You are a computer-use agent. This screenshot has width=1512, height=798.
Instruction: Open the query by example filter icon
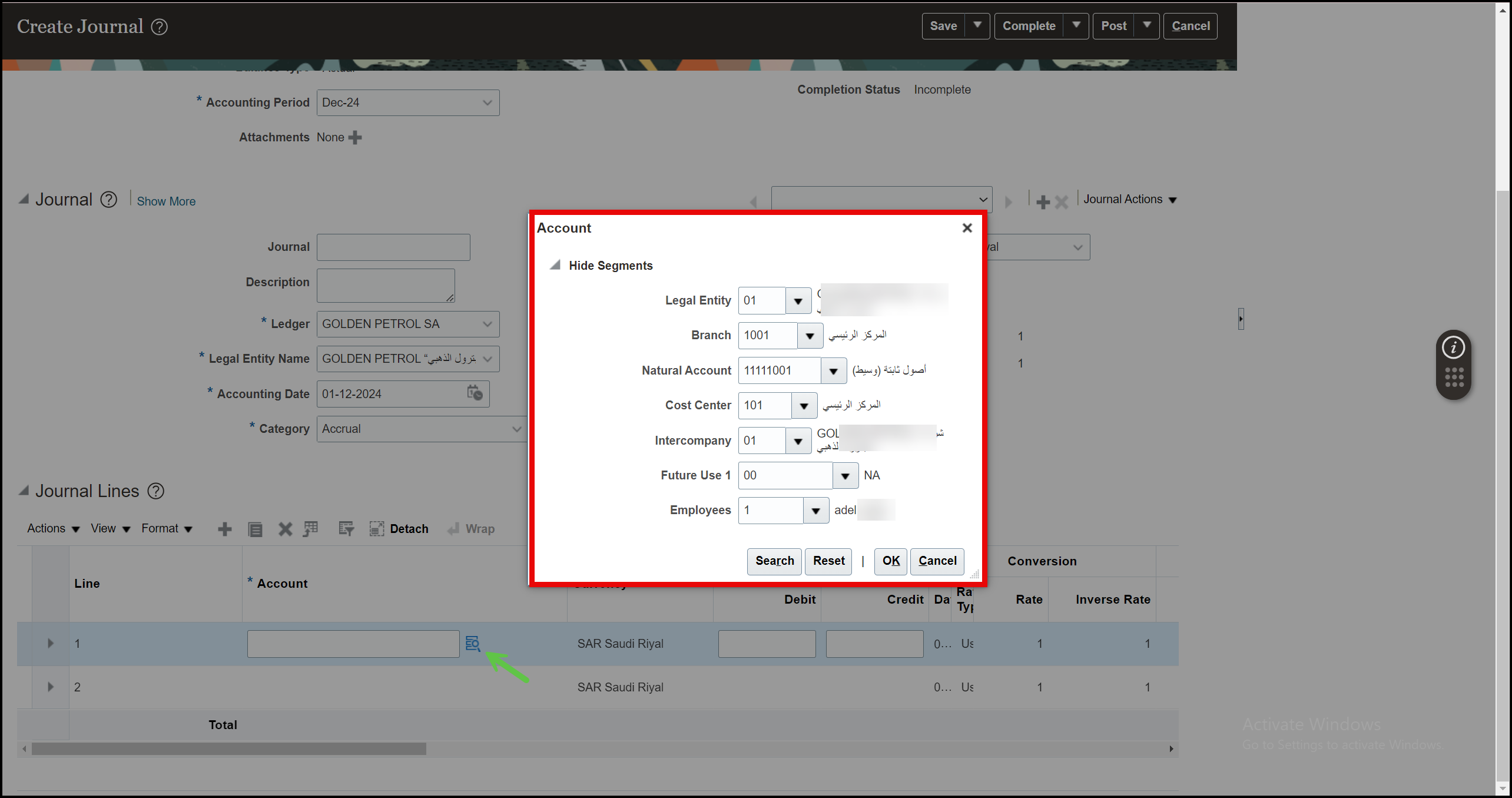pos(346,528)
